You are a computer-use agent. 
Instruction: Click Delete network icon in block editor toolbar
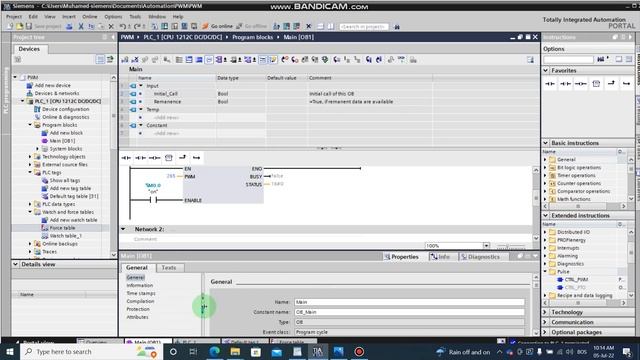pyautogui.click(x=135, y=60)
